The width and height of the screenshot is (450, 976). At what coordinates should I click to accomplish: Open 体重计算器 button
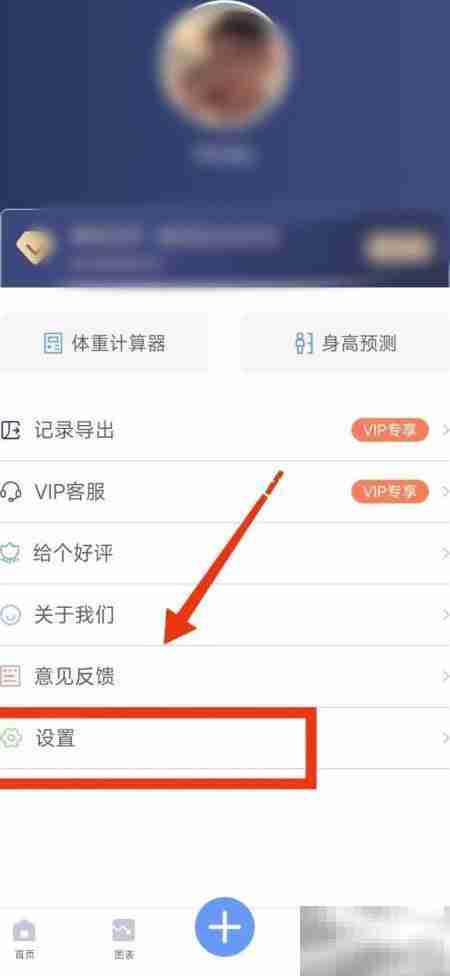pyautogui.click(x=103, y=343)
